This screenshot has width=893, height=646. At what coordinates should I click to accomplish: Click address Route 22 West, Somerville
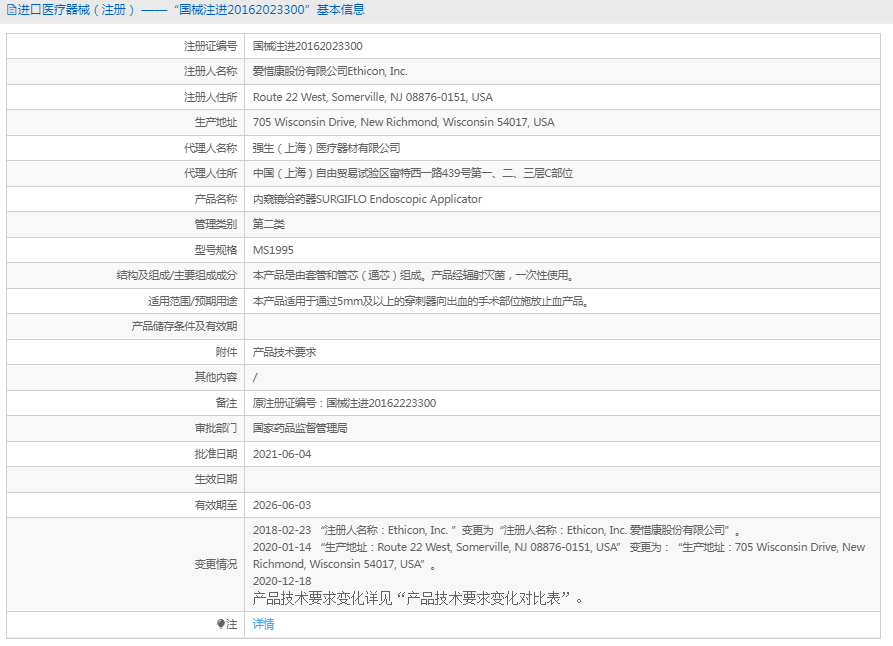[x=372, y=97]
